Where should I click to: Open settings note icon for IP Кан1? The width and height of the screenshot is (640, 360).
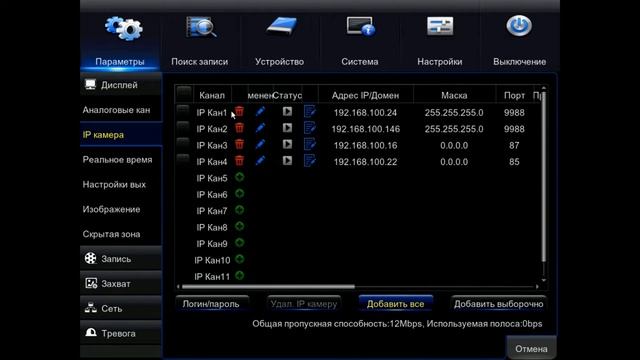tap(310, 111)
